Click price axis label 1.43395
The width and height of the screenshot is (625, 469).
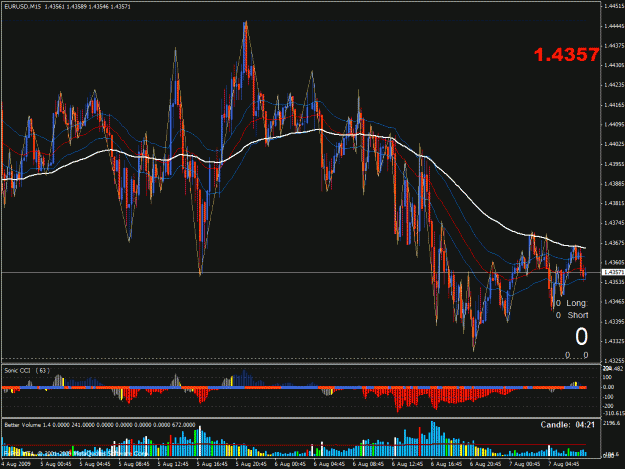pos(614,321)
